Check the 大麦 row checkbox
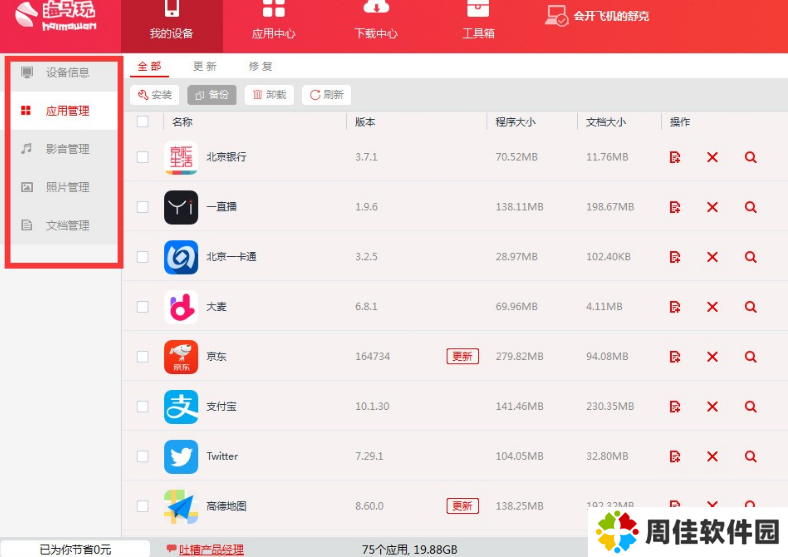Screen dimensions: 788x557 (143, 307)
